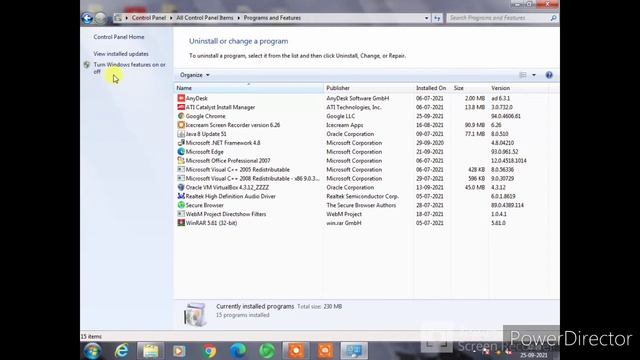The image size is (640, 360).
Task: Click the Realtek Audio Driver icon
Action: 181,196
